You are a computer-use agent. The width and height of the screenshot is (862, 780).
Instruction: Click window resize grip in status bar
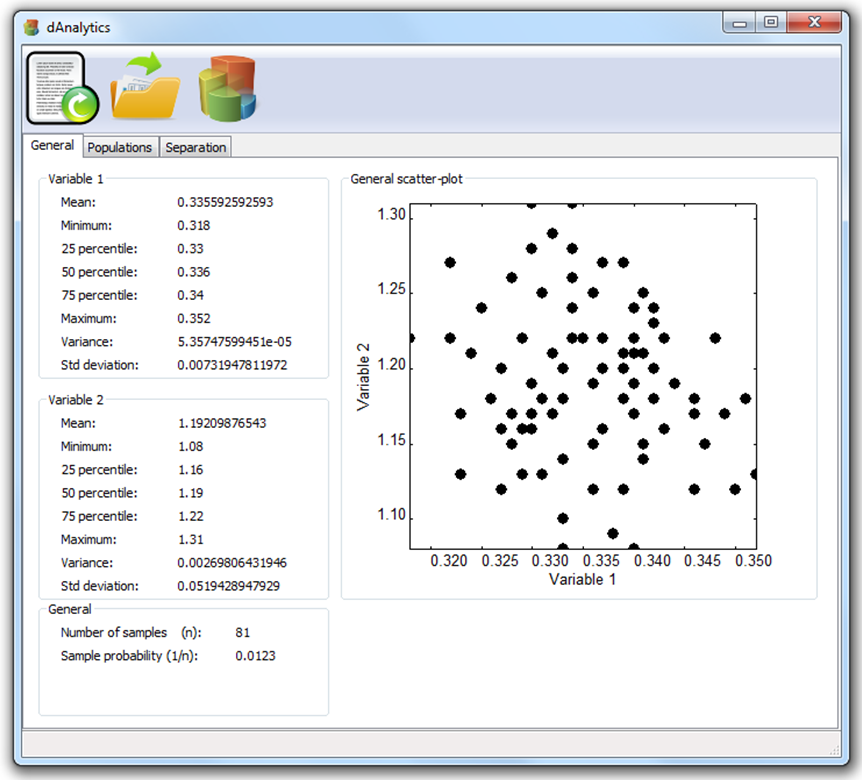tap(834, 750)
